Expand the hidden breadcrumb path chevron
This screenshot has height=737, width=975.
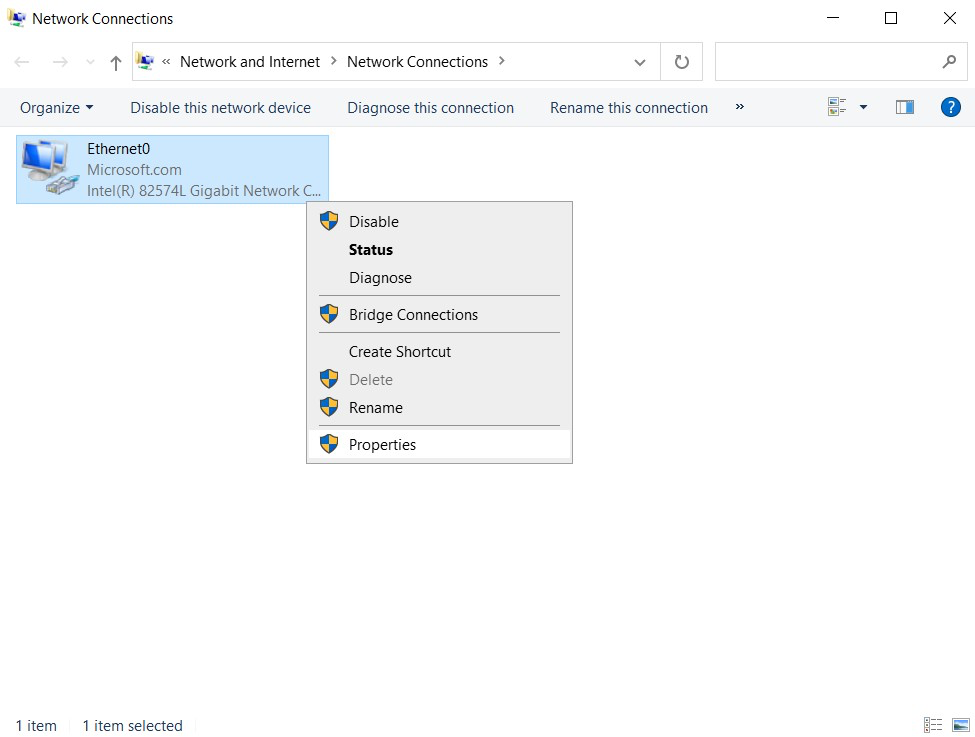click(166, 61)
